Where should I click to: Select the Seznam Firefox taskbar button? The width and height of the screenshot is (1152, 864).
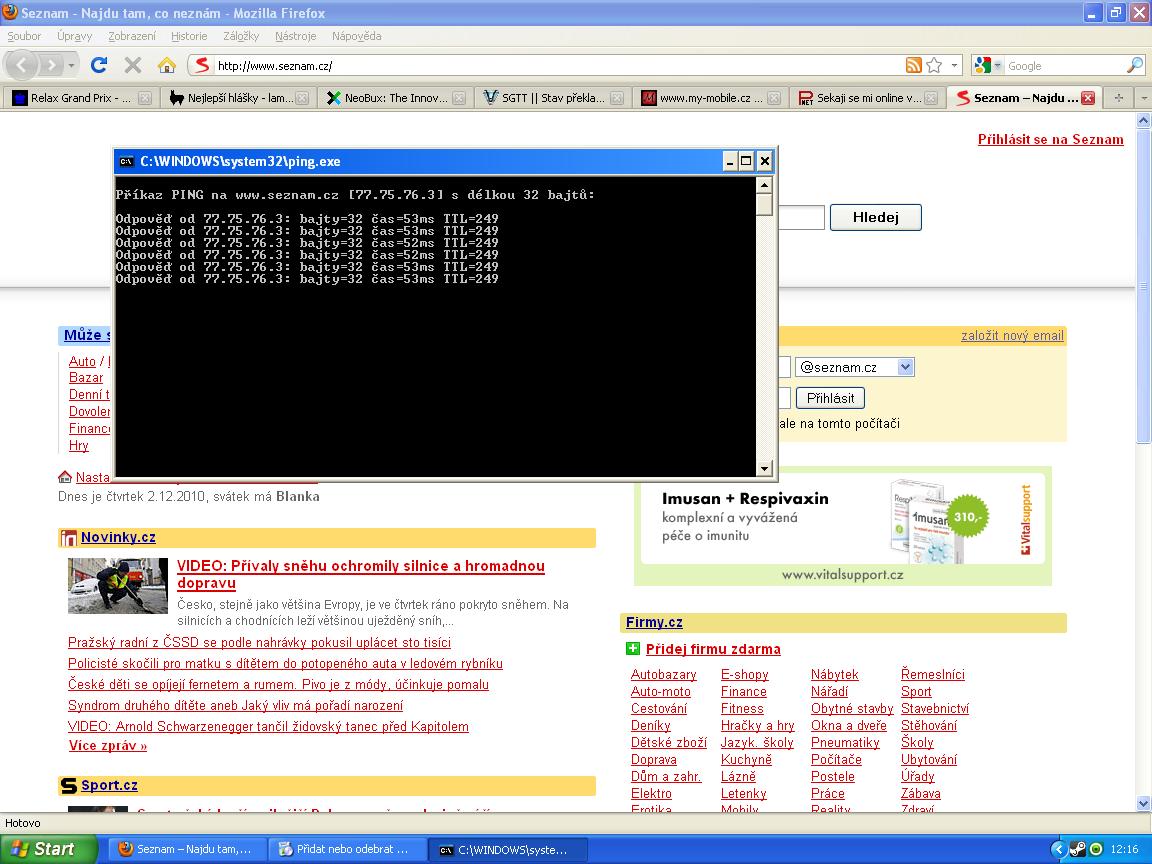click(x=187, y=849)
